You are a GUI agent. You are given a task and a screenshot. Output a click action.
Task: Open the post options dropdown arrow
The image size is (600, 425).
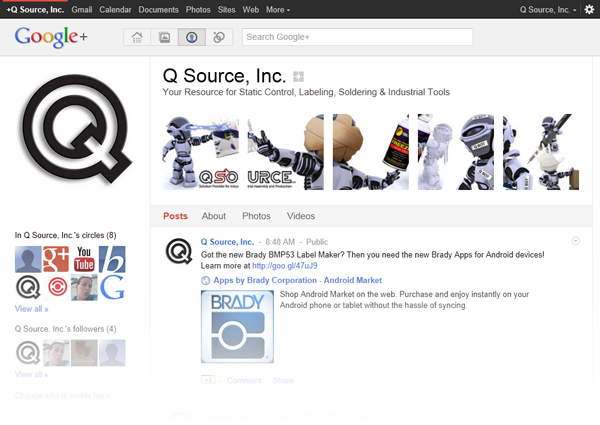[x=575, y=241]
